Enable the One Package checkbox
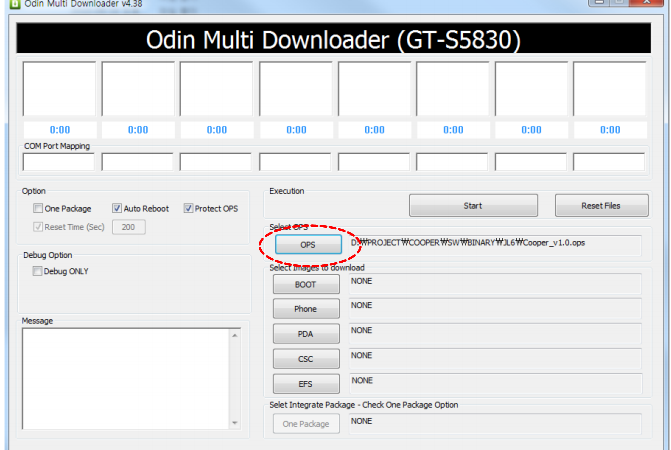The width and height of the screenshot is (671, 450). [x=38, y=209]
